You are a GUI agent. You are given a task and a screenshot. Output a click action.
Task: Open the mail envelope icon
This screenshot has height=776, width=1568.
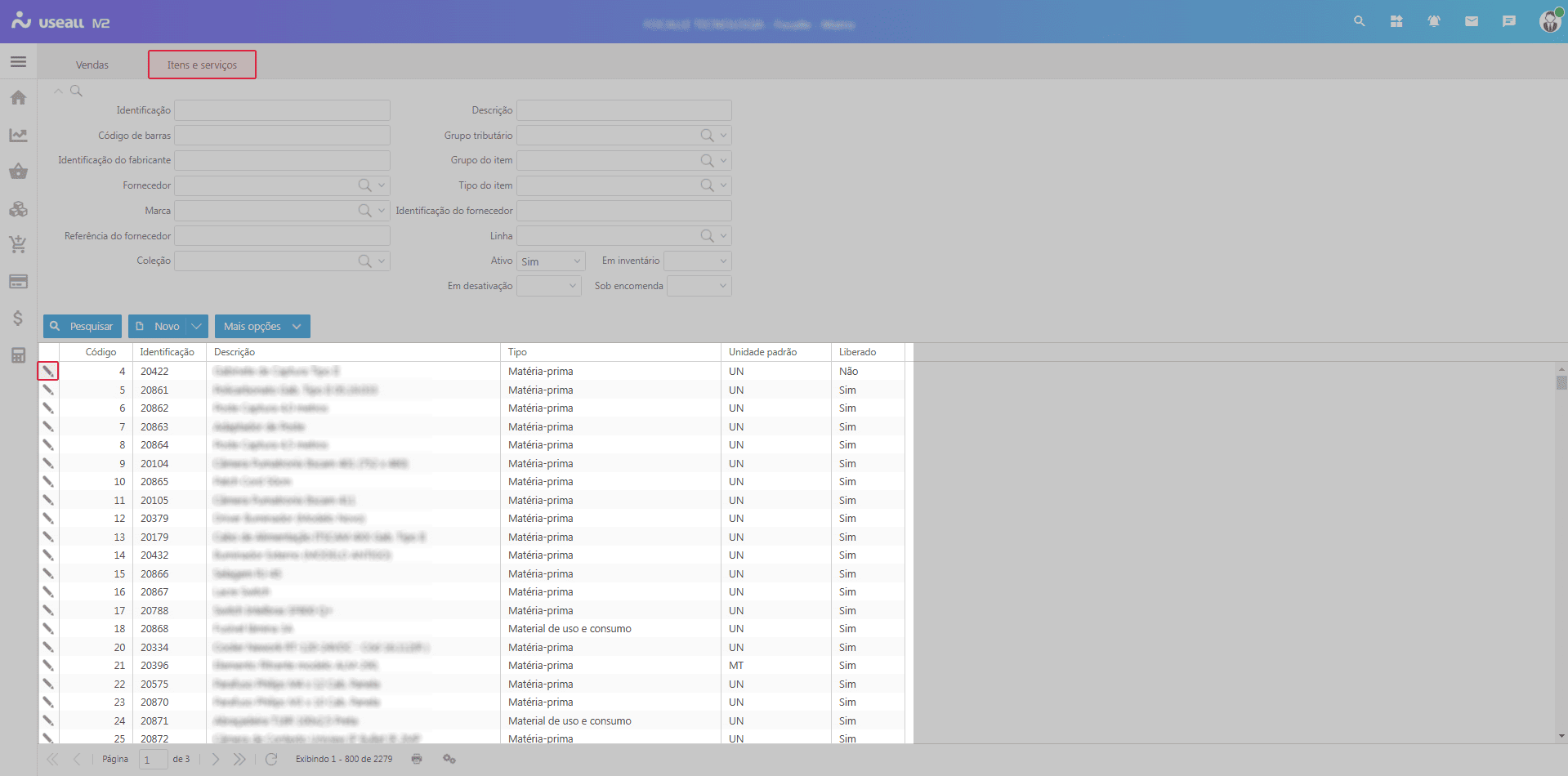(x=1471, y=21)
